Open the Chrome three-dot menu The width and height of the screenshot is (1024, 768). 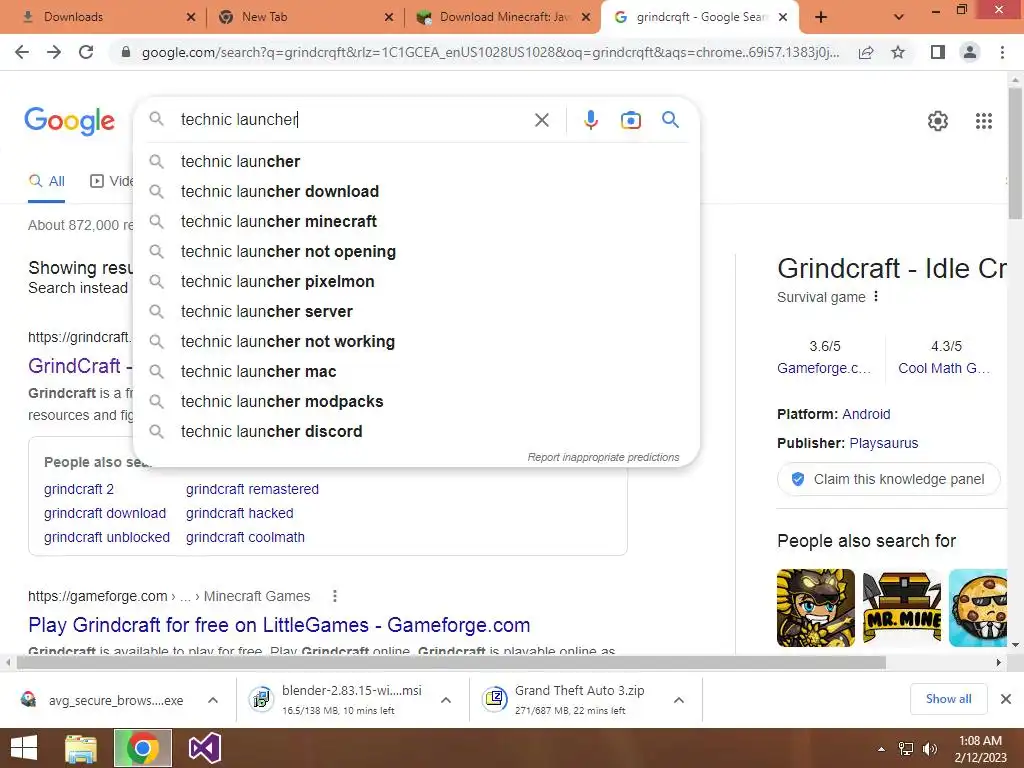[x=1002, y=52]
